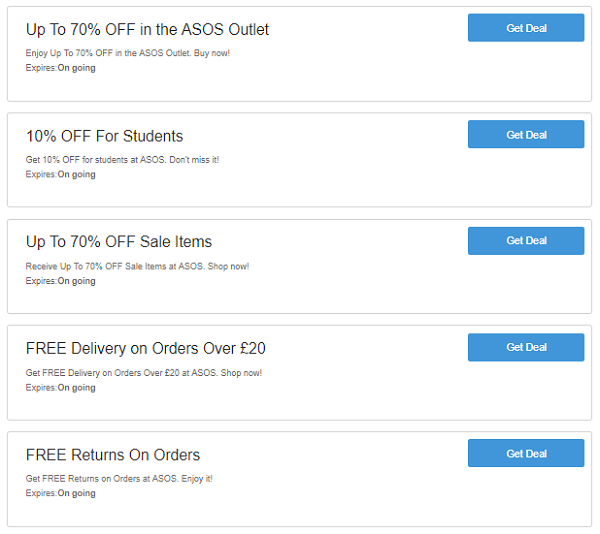This screenshot has height=534, width=600.
Task: Select the "Get FREE Returns on Orders" description
Action: pos(119,479)
